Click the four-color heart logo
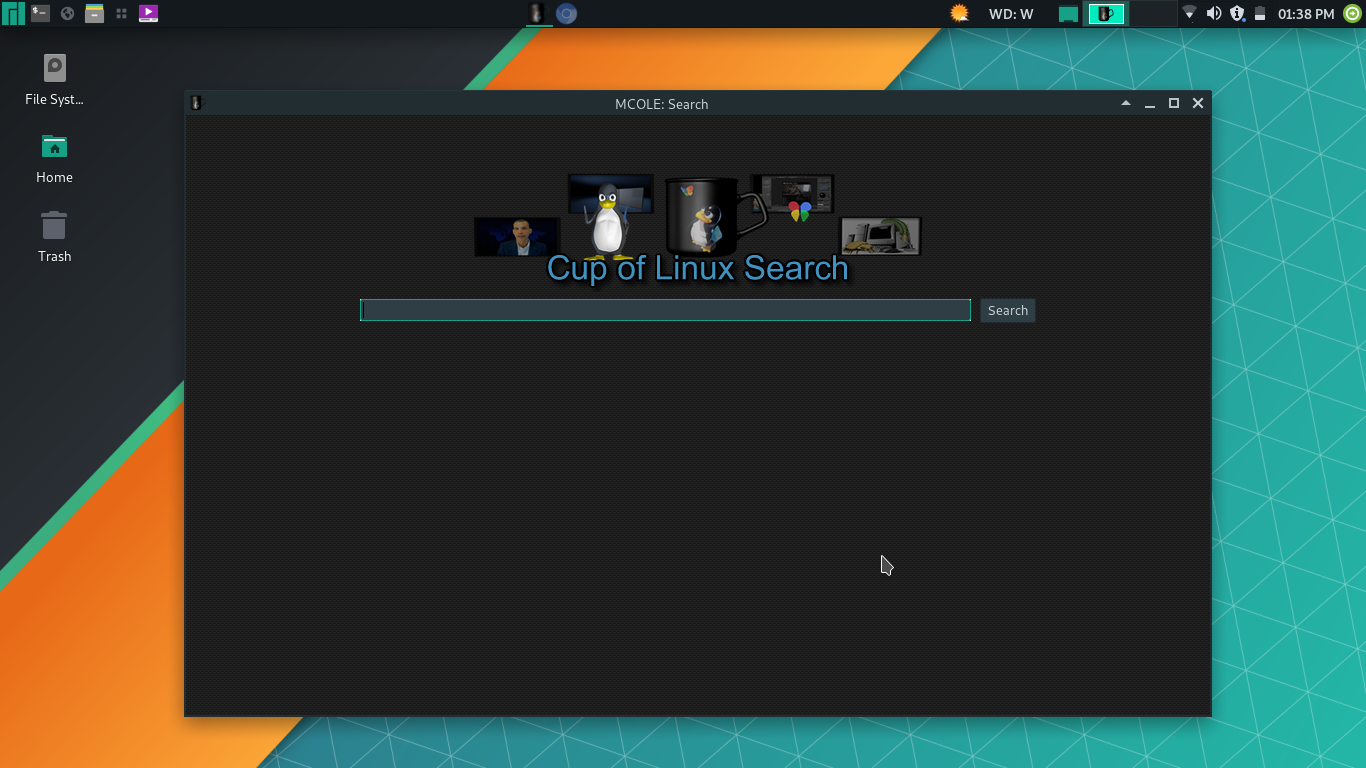This screenshot has width=1366, height=768. (x=800, y=211)
